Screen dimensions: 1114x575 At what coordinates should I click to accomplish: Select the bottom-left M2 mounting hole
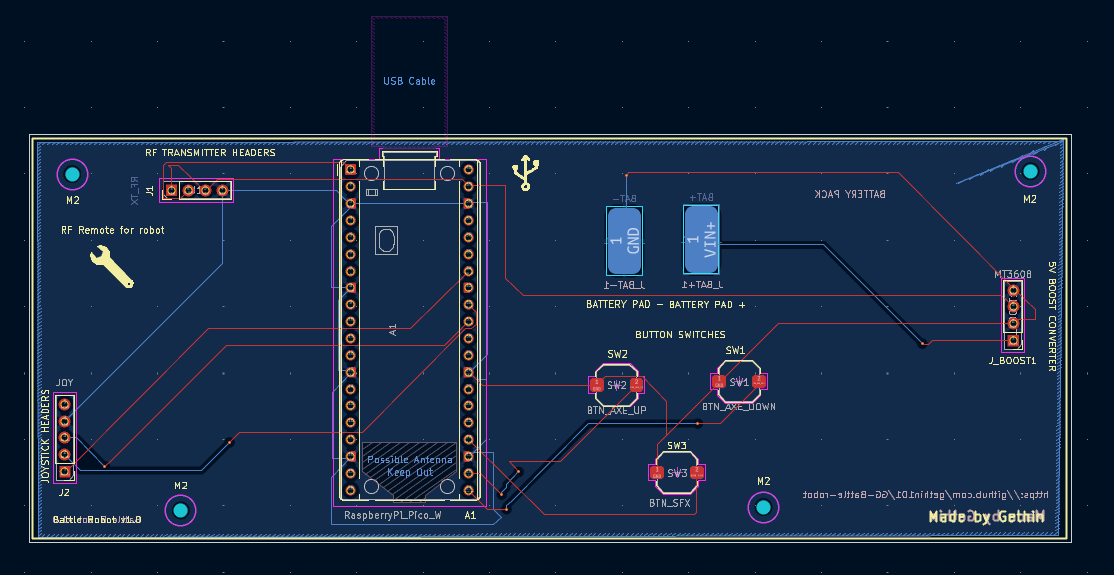pos(180,510)
